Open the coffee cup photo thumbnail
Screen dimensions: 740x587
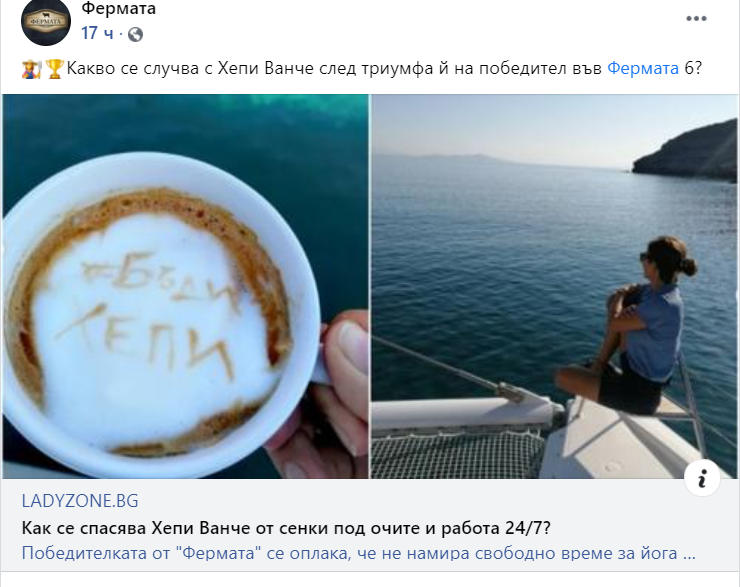coord(185,286)
